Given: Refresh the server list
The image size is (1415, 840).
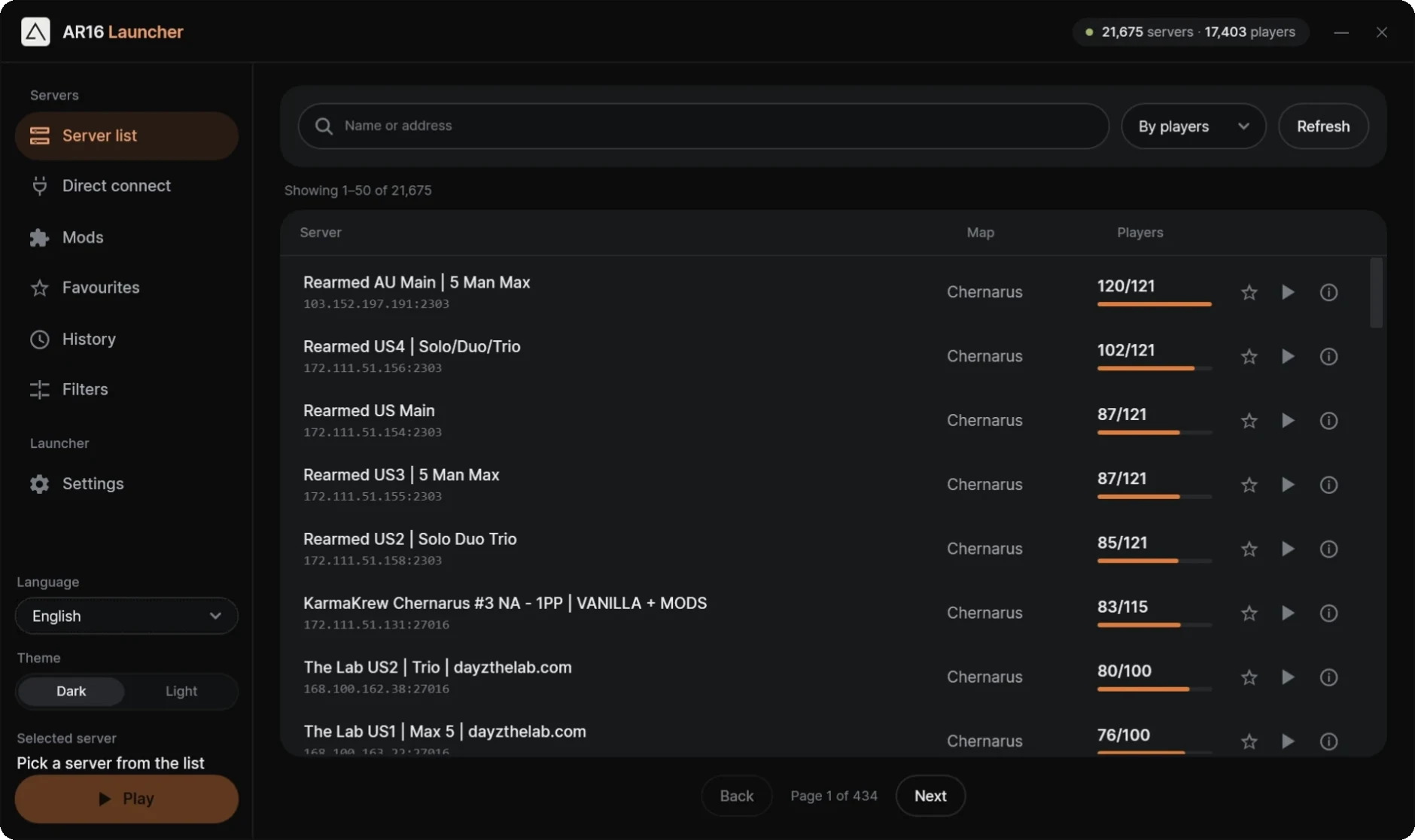Looking at the screenshot, I should click(1323, 126).
